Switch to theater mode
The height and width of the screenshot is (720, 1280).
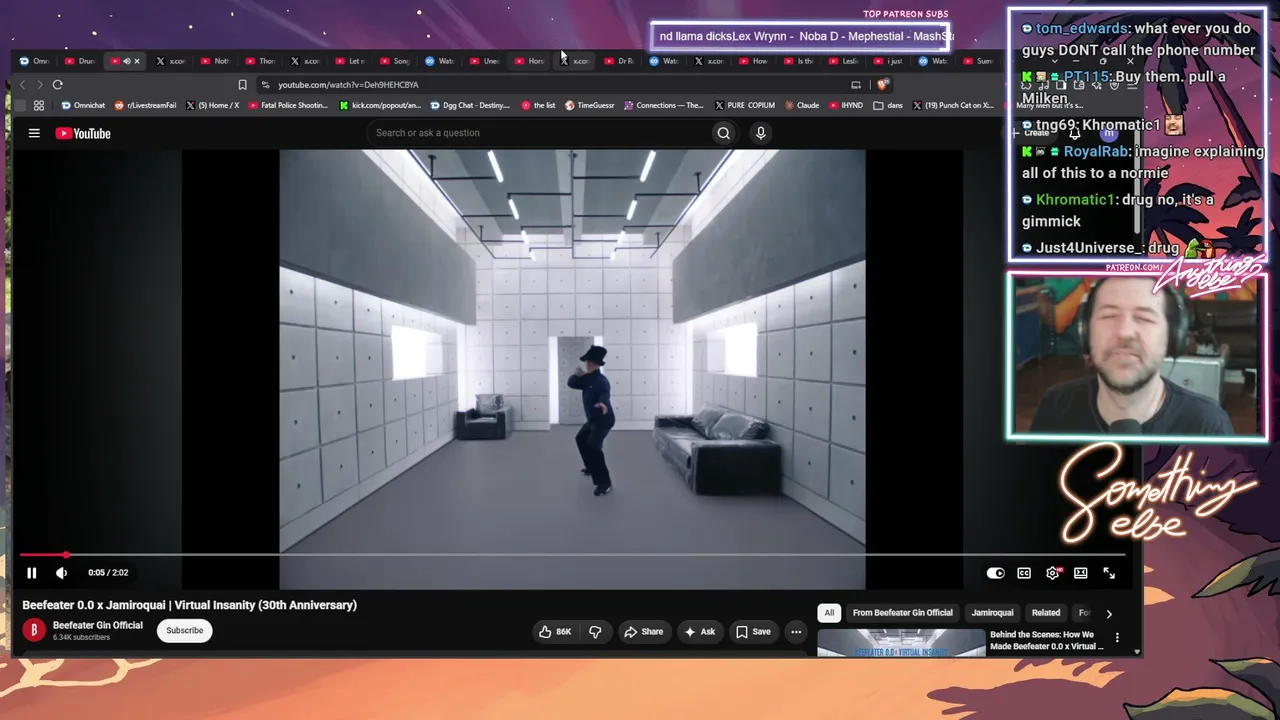[1081, 573]
